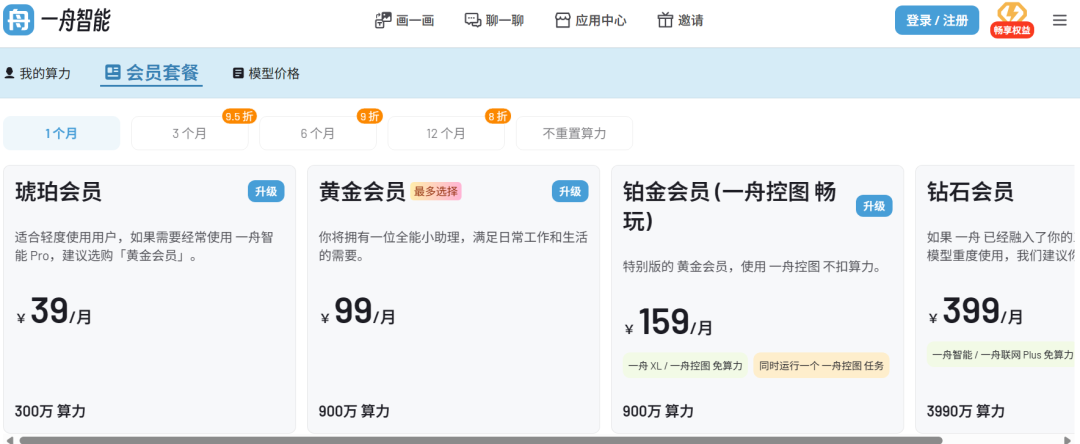Select the 1 个月 duration option
Image resolution: width=1080 pixels, height=444 pixels.
pos(62,133)
